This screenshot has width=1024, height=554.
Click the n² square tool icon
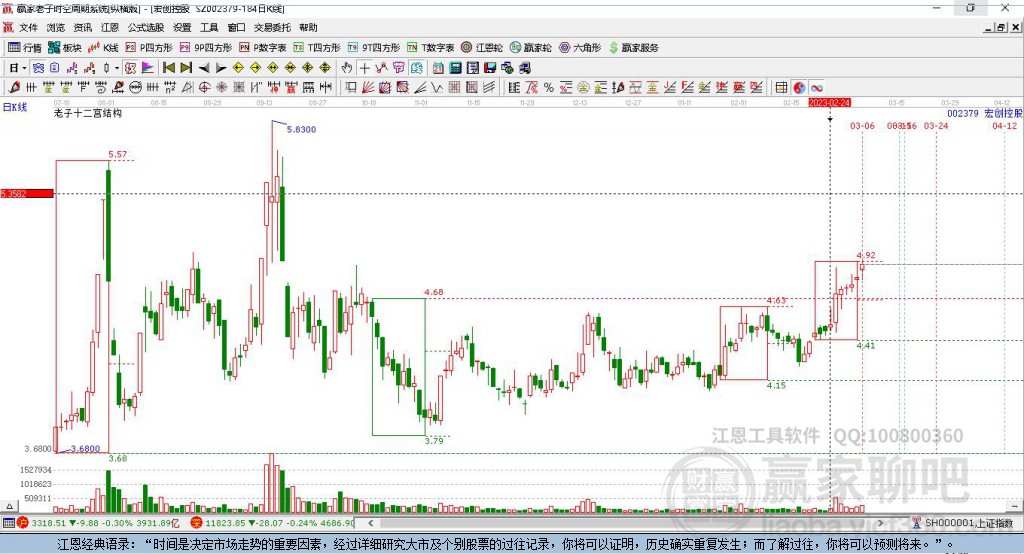click(x=170, y=88)
